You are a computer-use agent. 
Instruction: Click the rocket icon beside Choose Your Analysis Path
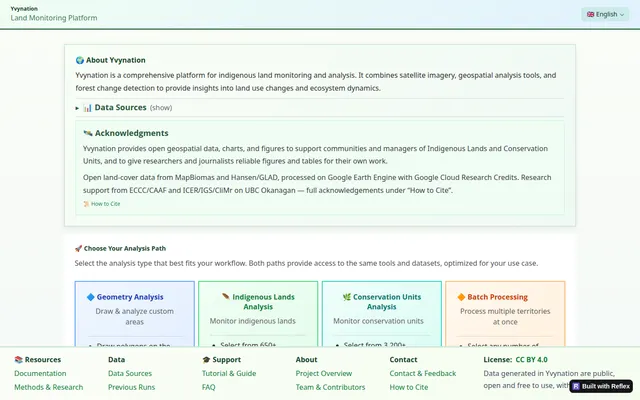tap(78, 248)
